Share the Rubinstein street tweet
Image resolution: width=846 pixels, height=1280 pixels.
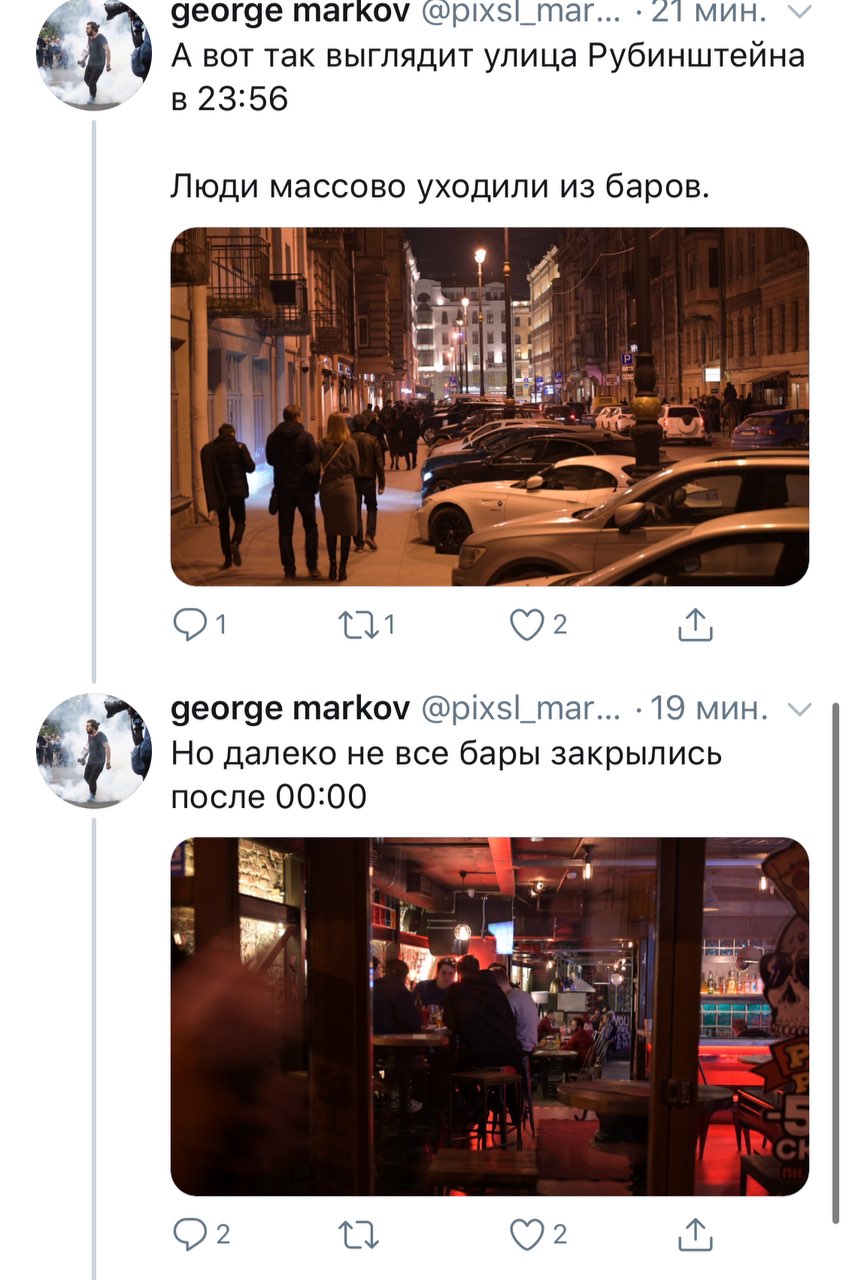coord(696,625)
